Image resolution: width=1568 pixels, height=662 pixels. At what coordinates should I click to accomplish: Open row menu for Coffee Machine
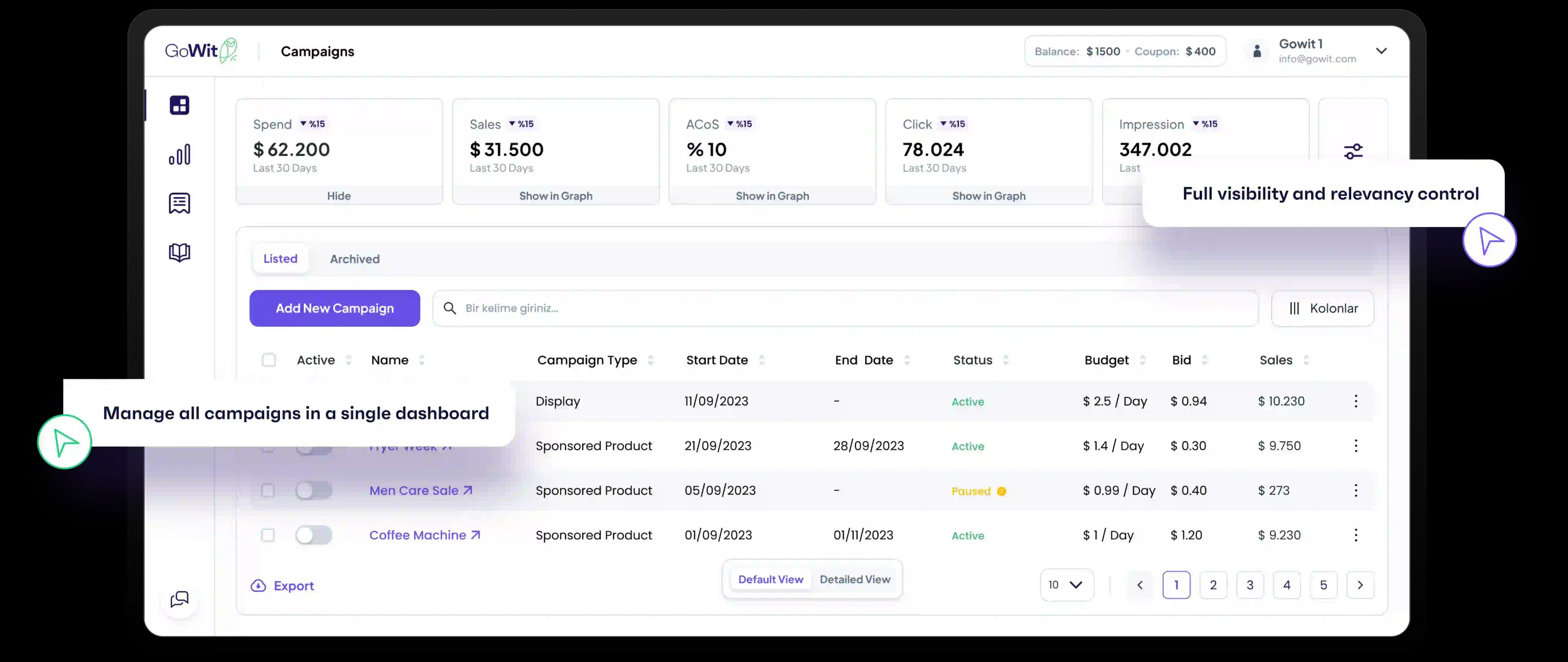1356,535
